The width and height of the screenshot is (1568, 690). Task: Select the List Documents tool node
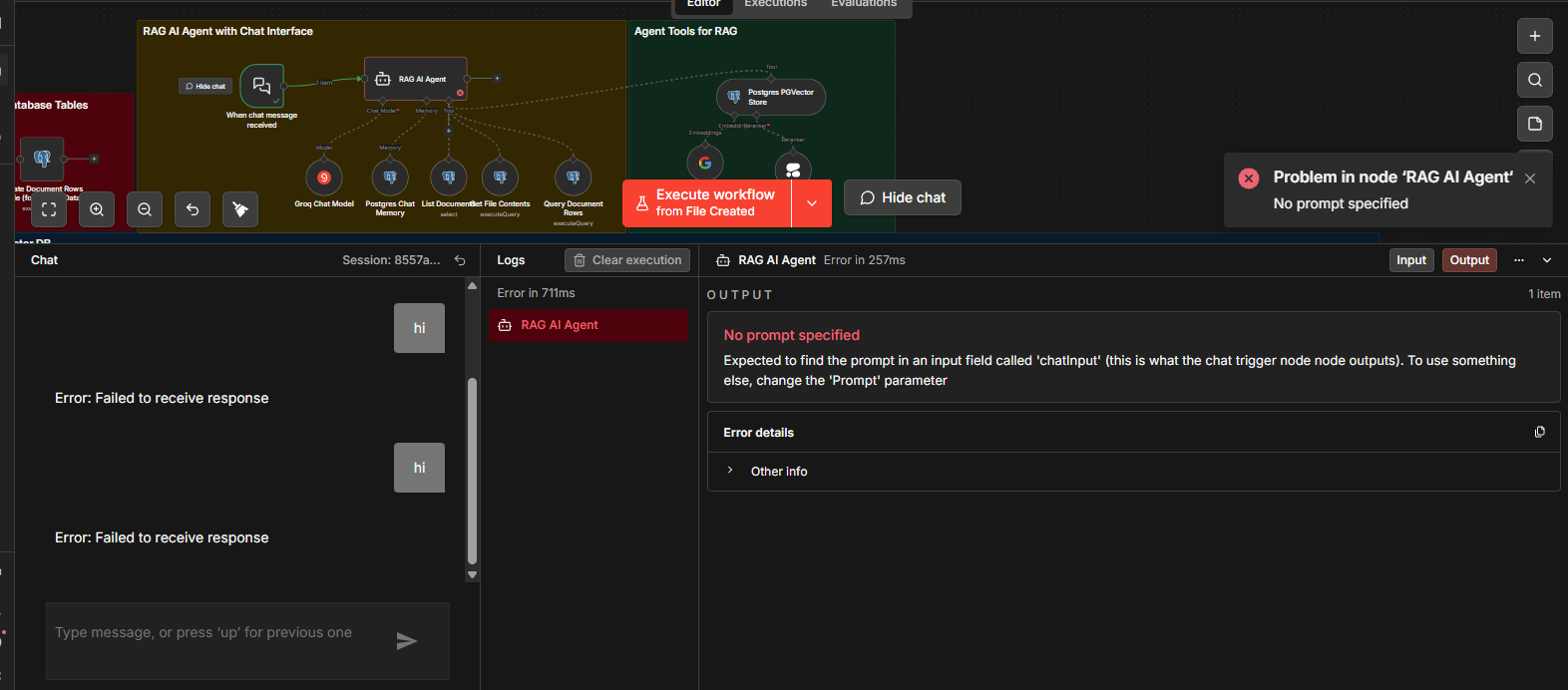pos(449,177)
